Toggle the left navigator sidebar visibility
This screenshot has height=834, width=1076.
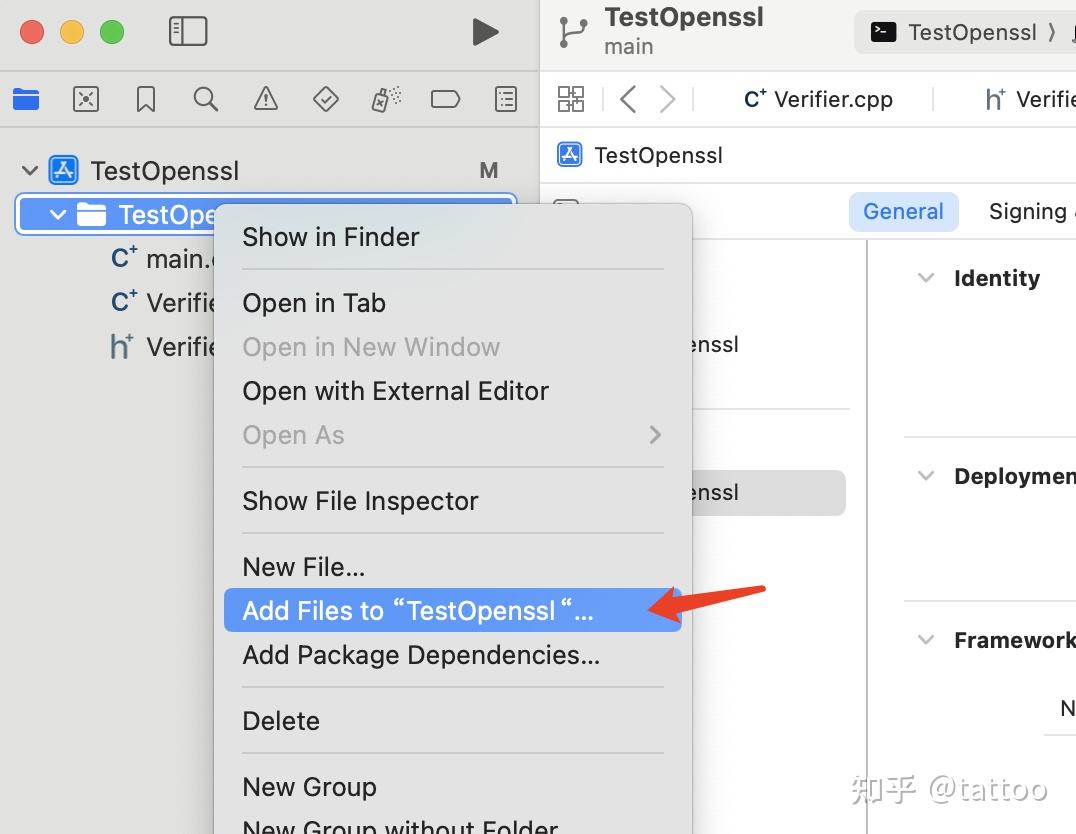tap(186, 31)
